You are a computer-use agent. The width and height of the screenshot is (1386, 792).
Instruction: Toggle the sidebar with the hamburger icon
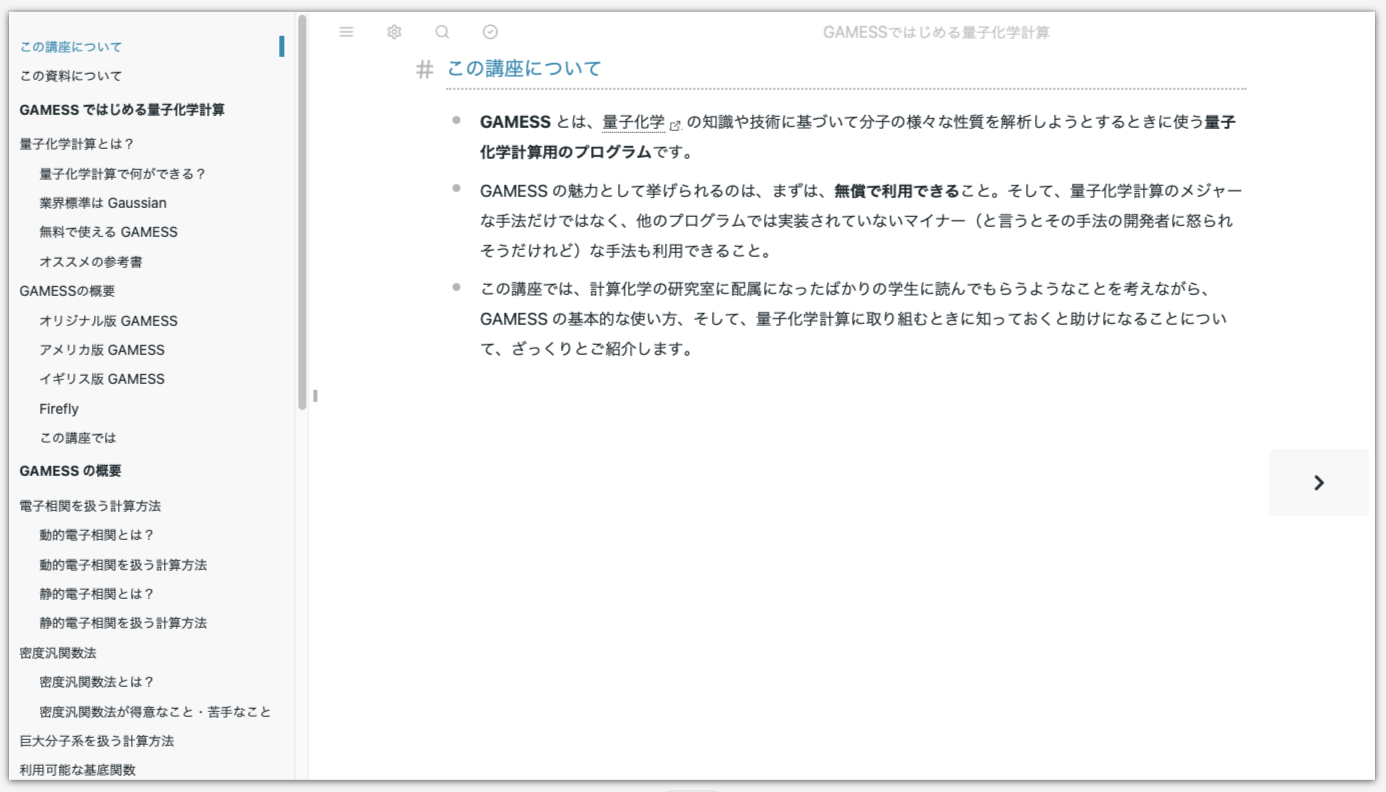coord(346,32)
